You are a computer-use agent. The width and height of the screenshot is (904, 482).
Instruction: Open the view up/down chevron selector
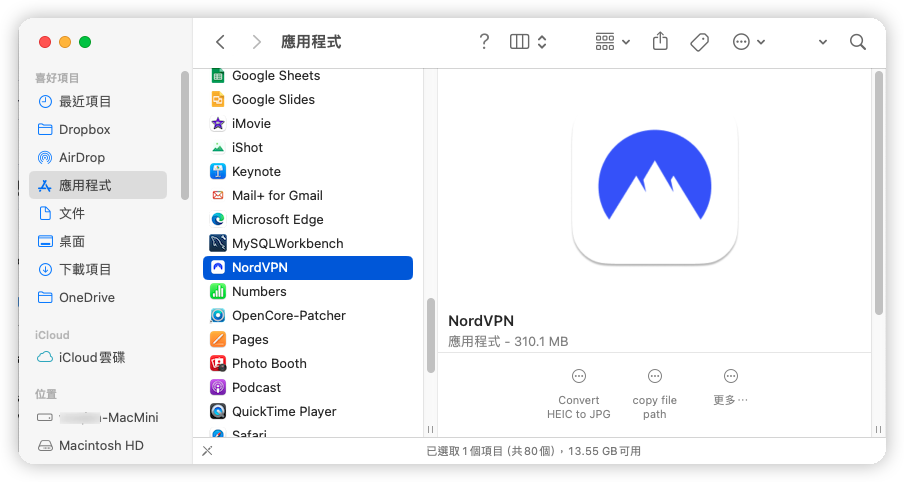coord(542,42)
